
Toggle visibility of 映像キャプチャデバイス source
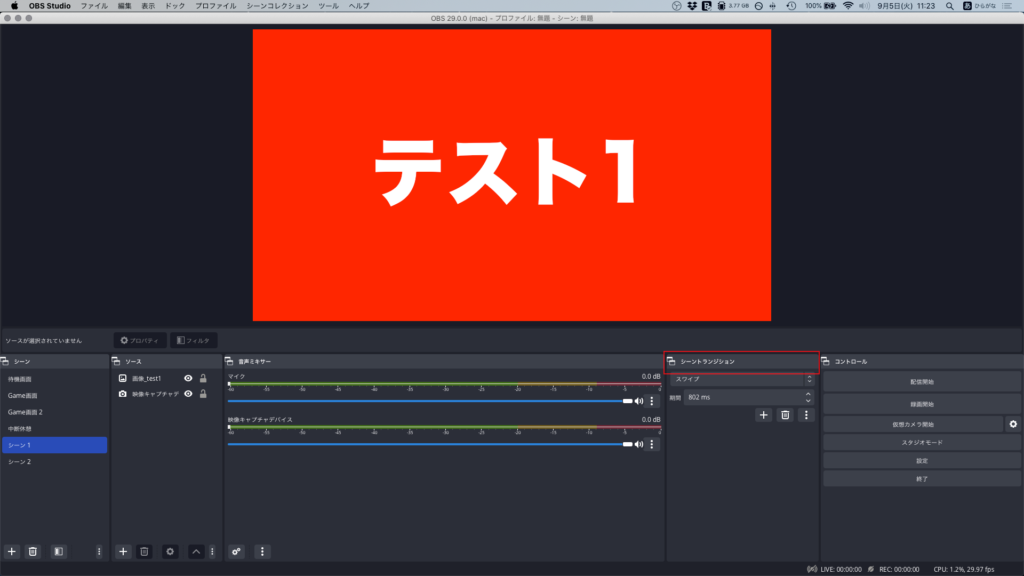click(188, 394)
